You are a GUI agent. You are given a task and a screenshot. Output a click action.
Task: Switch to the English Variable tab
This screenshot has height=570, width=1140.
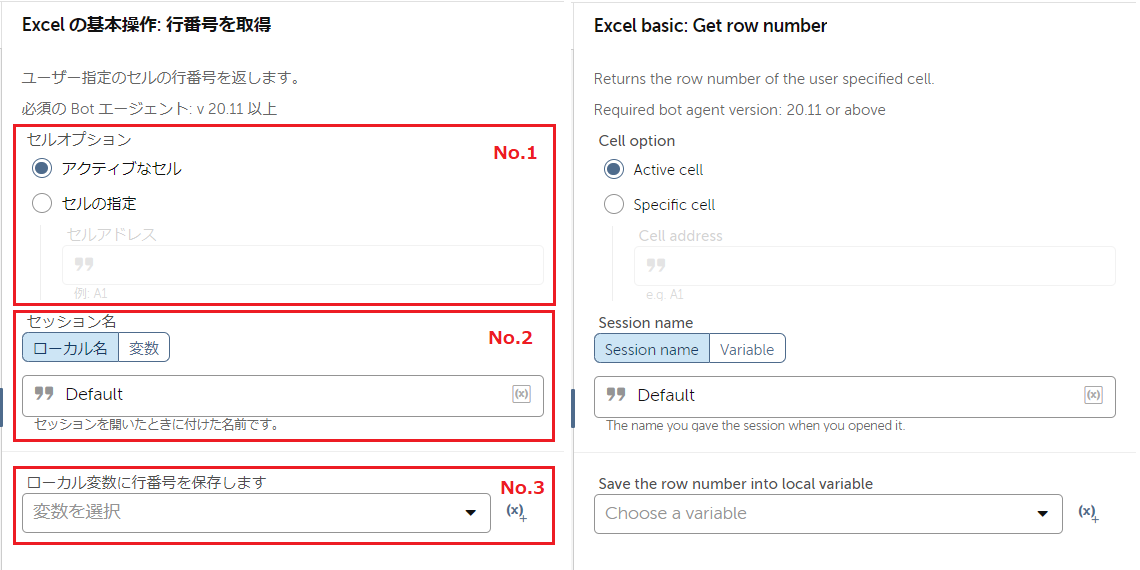click(747, 349)
